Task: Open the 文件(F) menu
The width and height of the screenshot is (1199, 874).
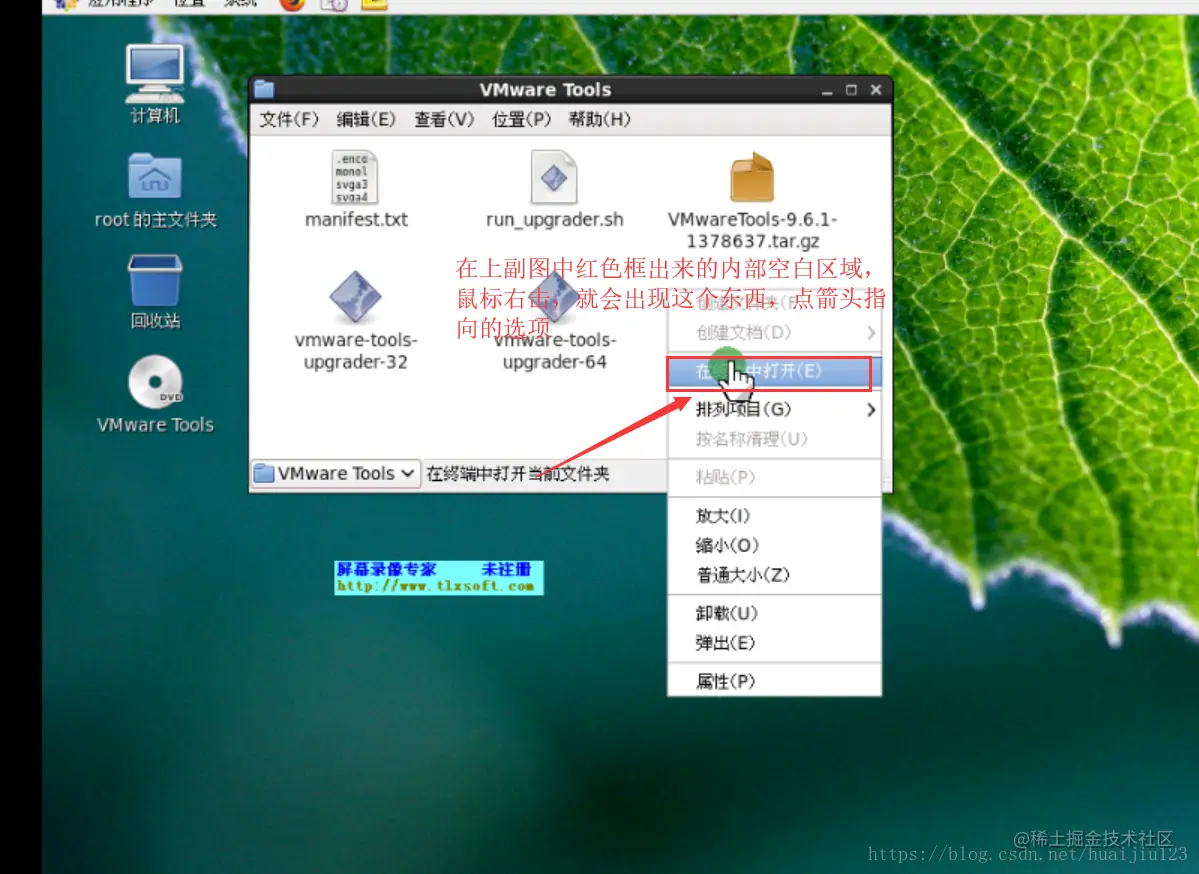Action: point(288,119)
